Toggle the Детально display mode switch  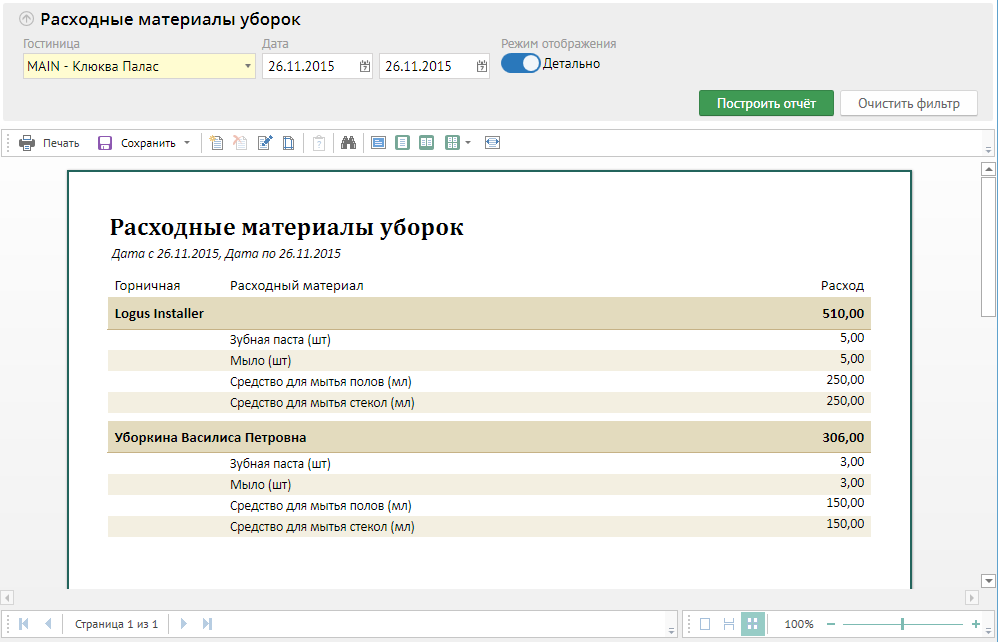pyautogui.click(x=520, y=63)
